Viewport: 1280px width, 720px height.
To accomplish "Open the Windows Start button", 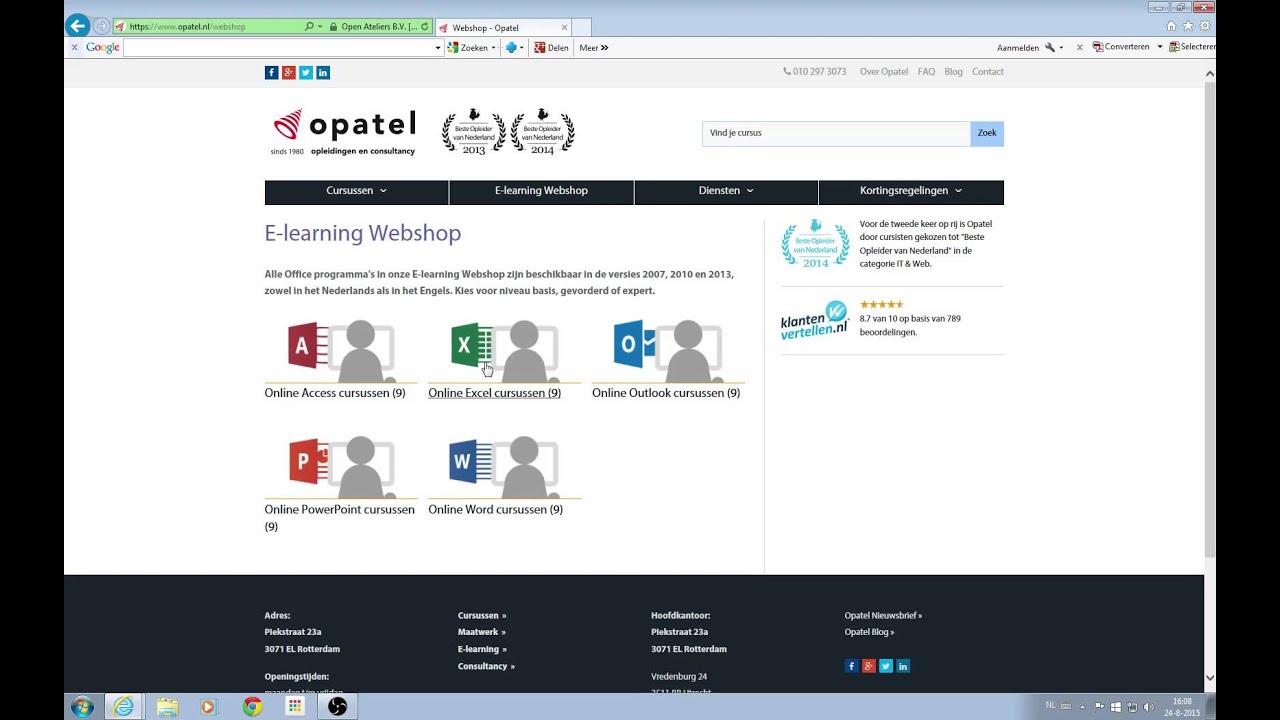I will pos(83,707).
